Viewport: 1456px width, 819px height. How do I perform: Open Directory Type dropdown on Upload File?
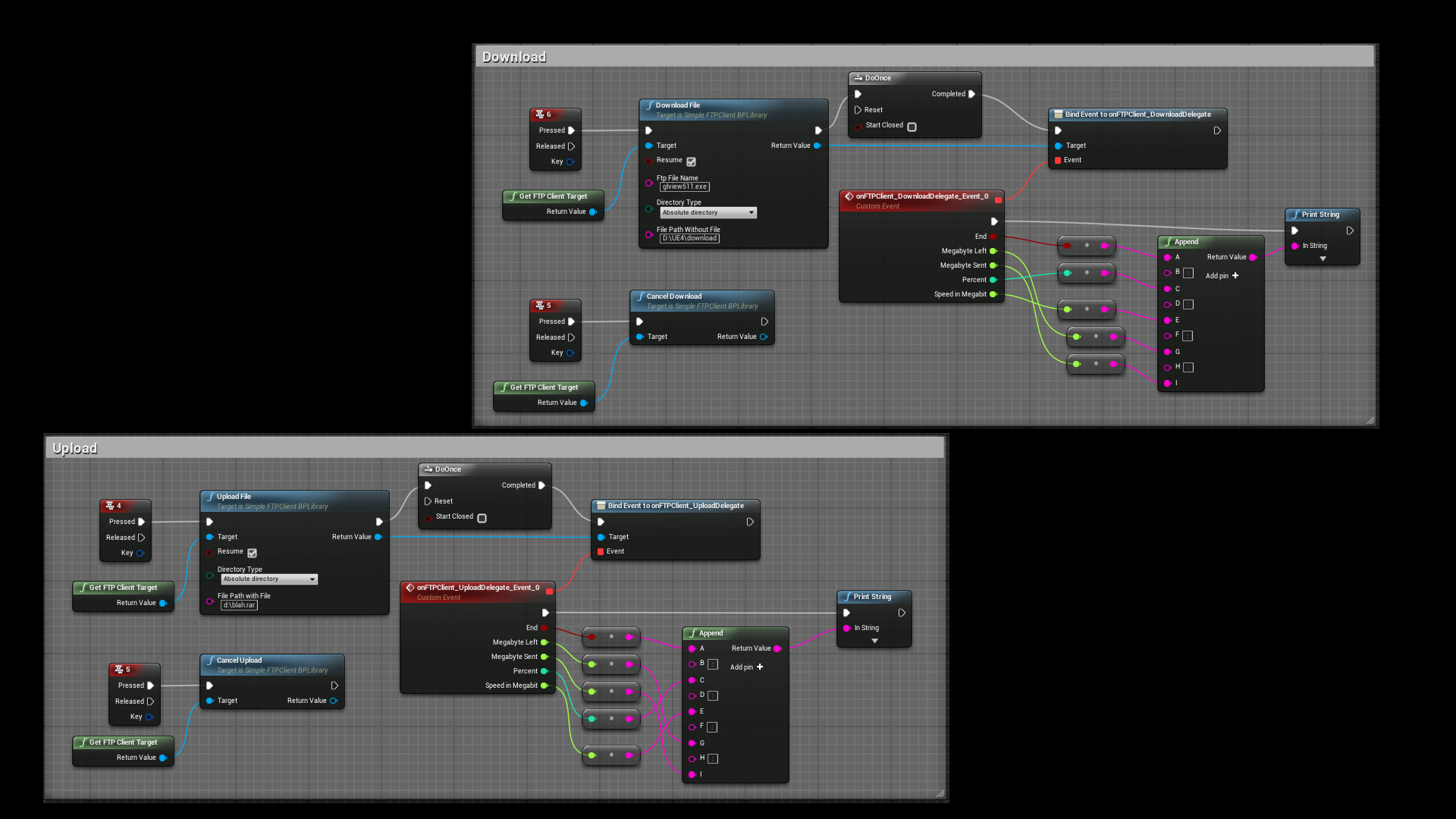(x=269, y=579)
